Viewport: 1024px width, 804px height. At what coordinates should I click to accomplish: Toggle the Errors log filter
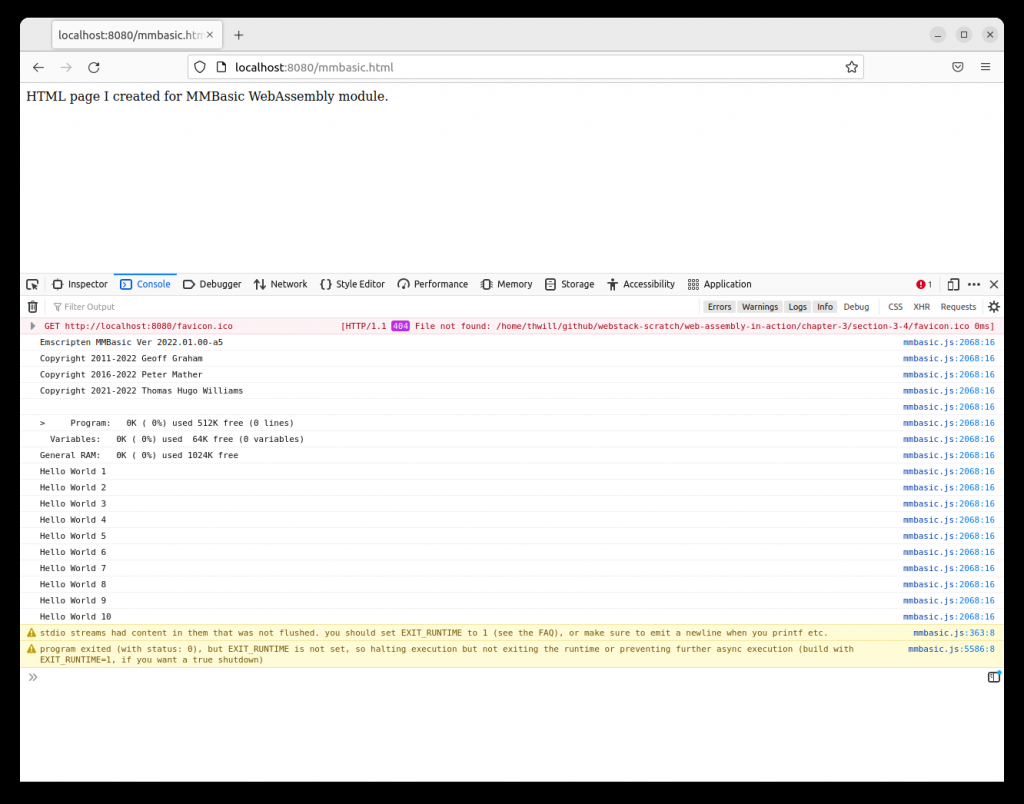(719, 307)
